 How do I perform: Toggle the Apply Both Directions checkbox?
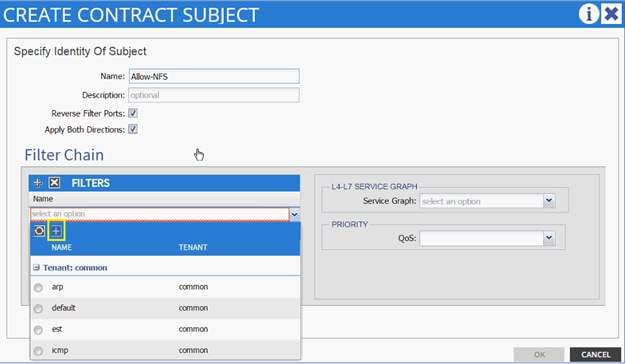click(x=133, y=129)
